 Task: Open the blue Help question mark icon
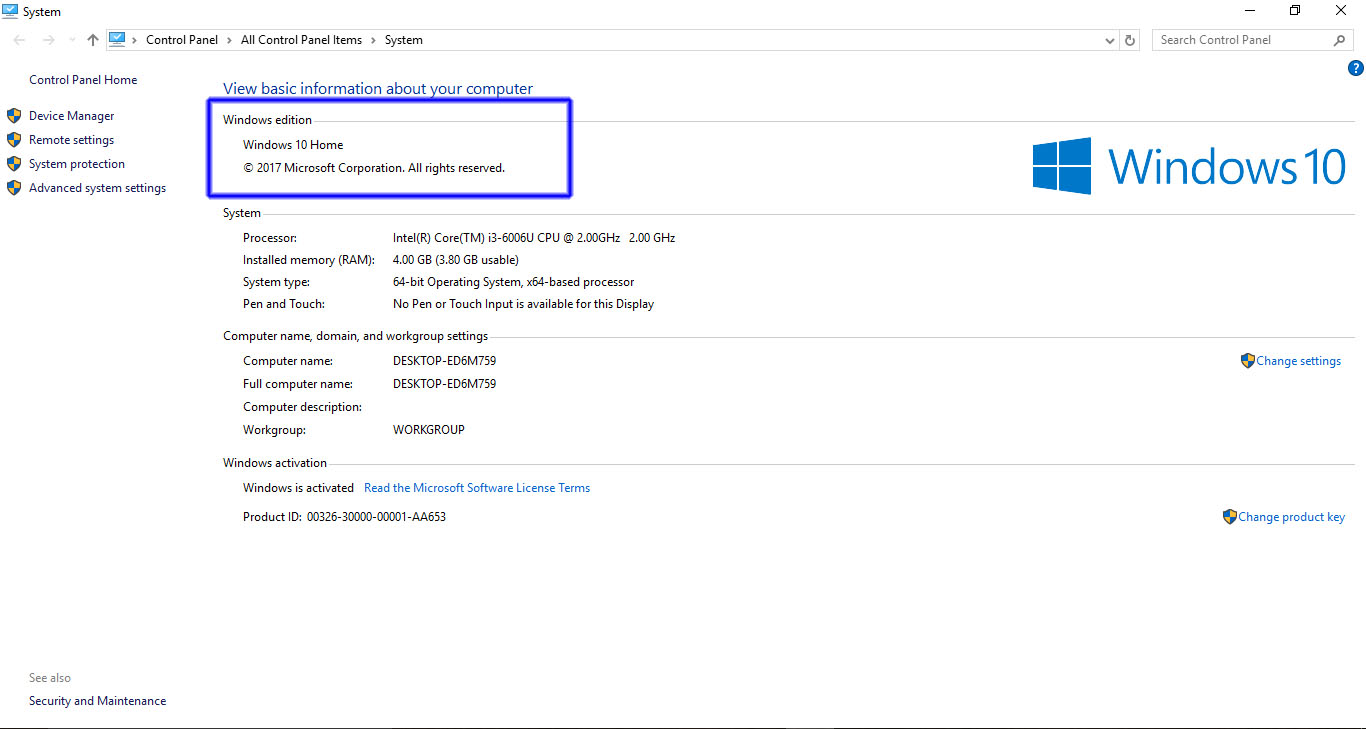(x=1356, y=68)
